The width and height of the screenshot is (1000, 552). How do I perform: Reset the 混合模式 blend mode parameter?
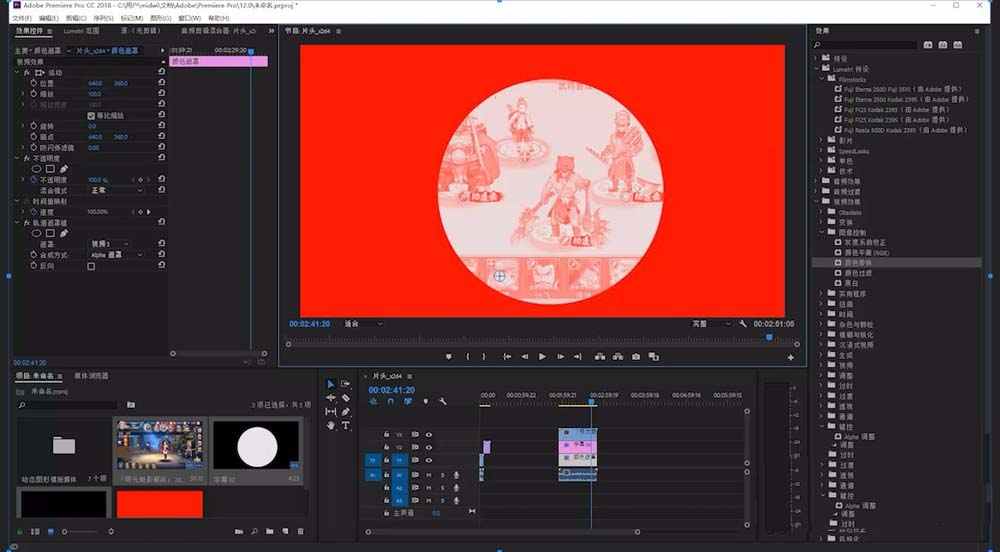pos(161,190)
